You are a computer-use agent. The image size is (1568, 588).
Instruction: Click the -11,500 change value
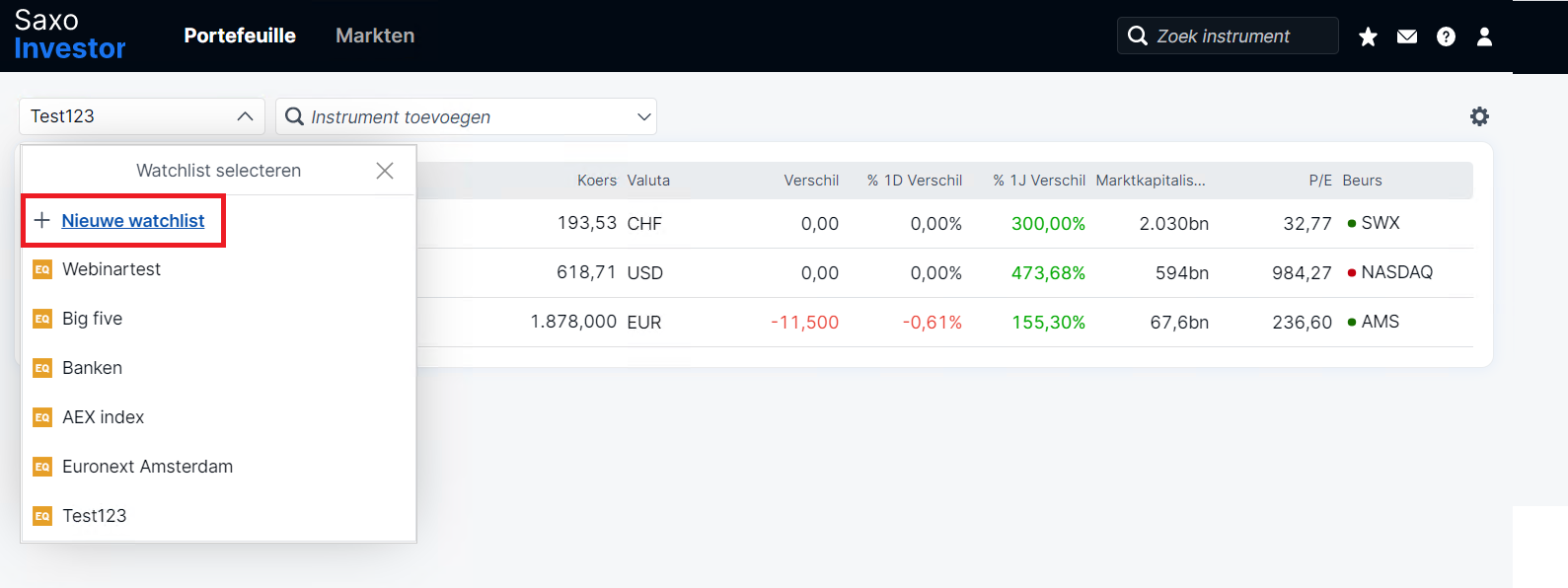[x=804, y=323]
